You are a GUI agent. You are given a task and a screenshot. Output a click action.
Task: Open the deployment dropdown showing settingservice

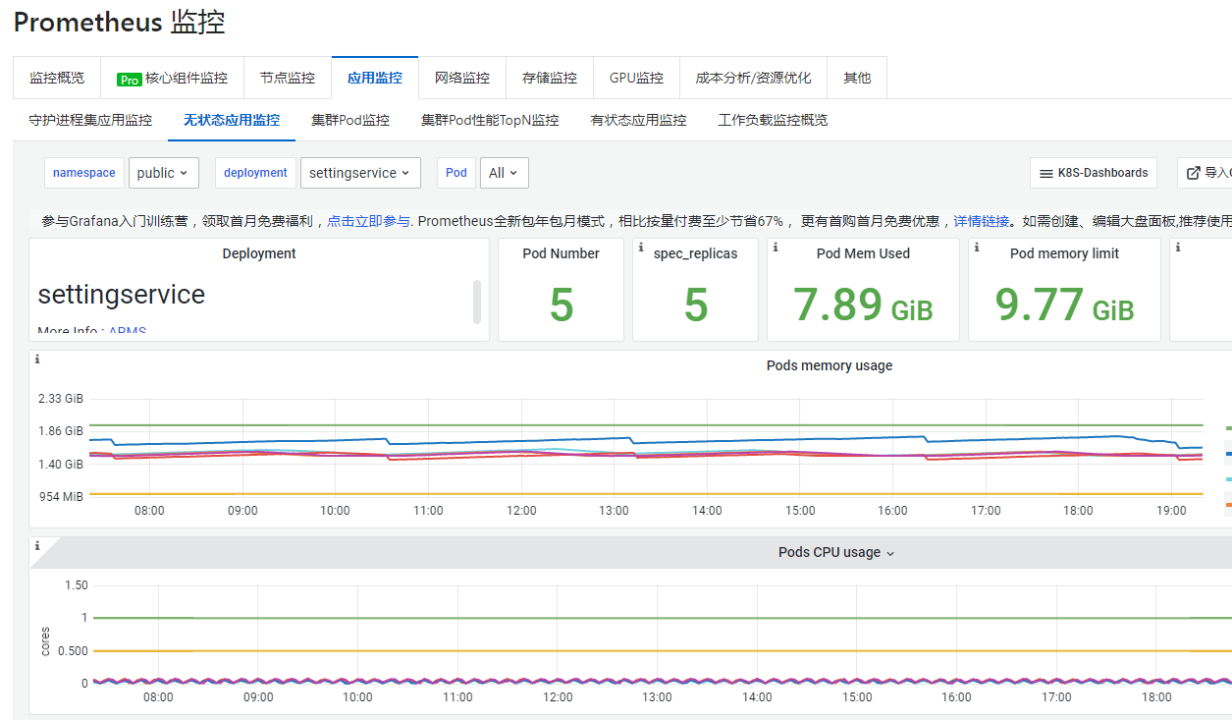pos(360,173)
